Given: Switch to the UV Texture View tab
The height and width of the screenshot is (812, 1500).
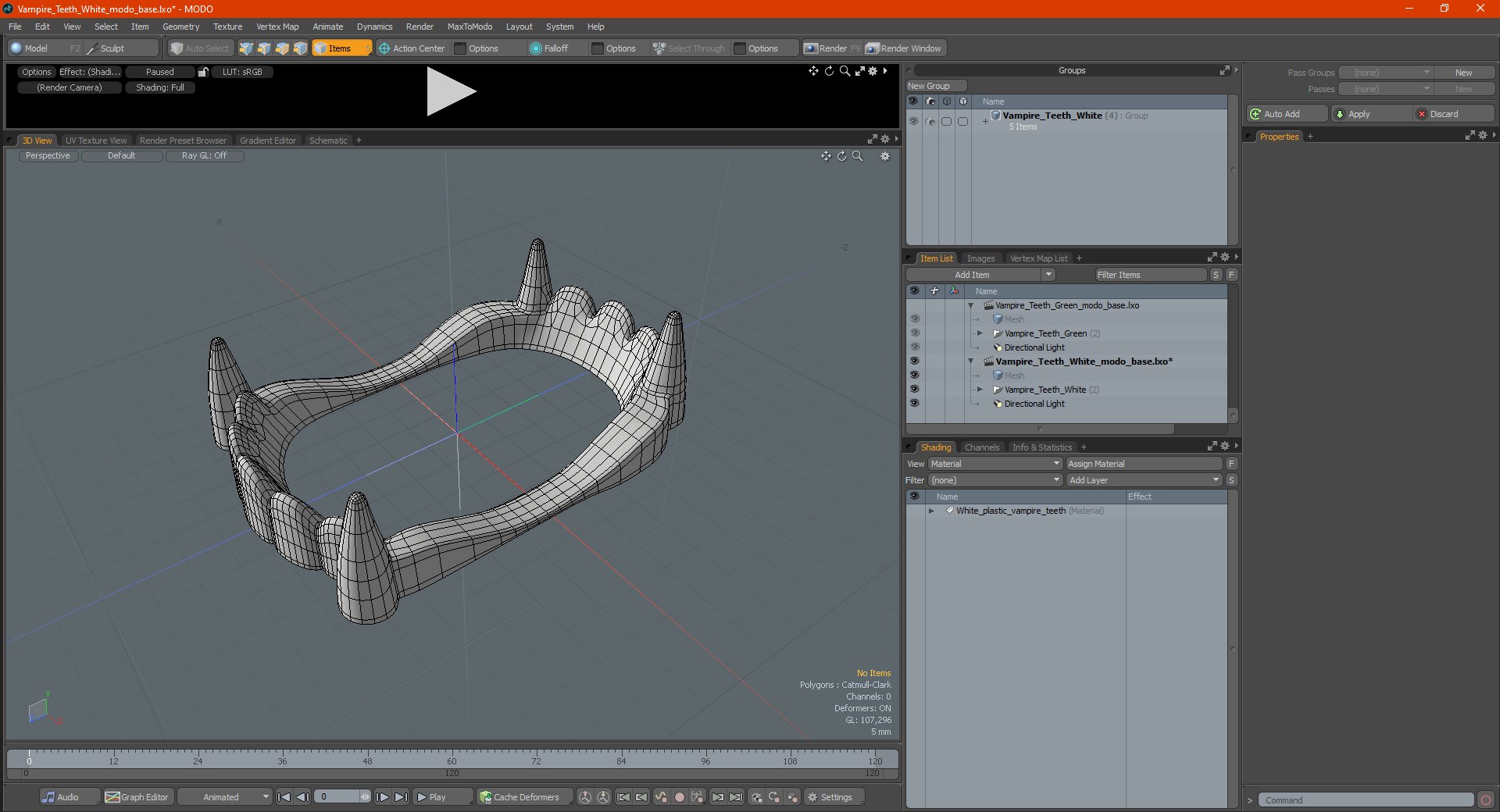Looking at the screenshot, I should pos(96,141).
